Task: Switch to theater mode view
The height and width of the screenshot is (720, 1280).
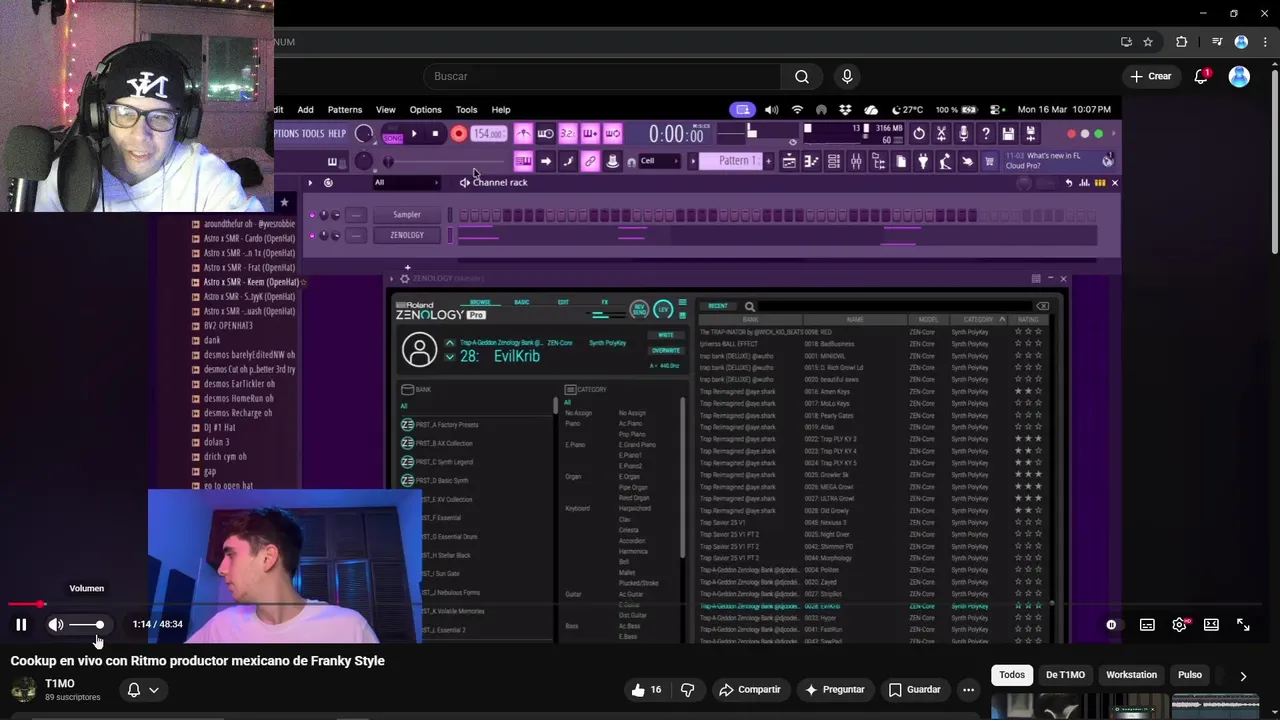Action: point(1211,625)
